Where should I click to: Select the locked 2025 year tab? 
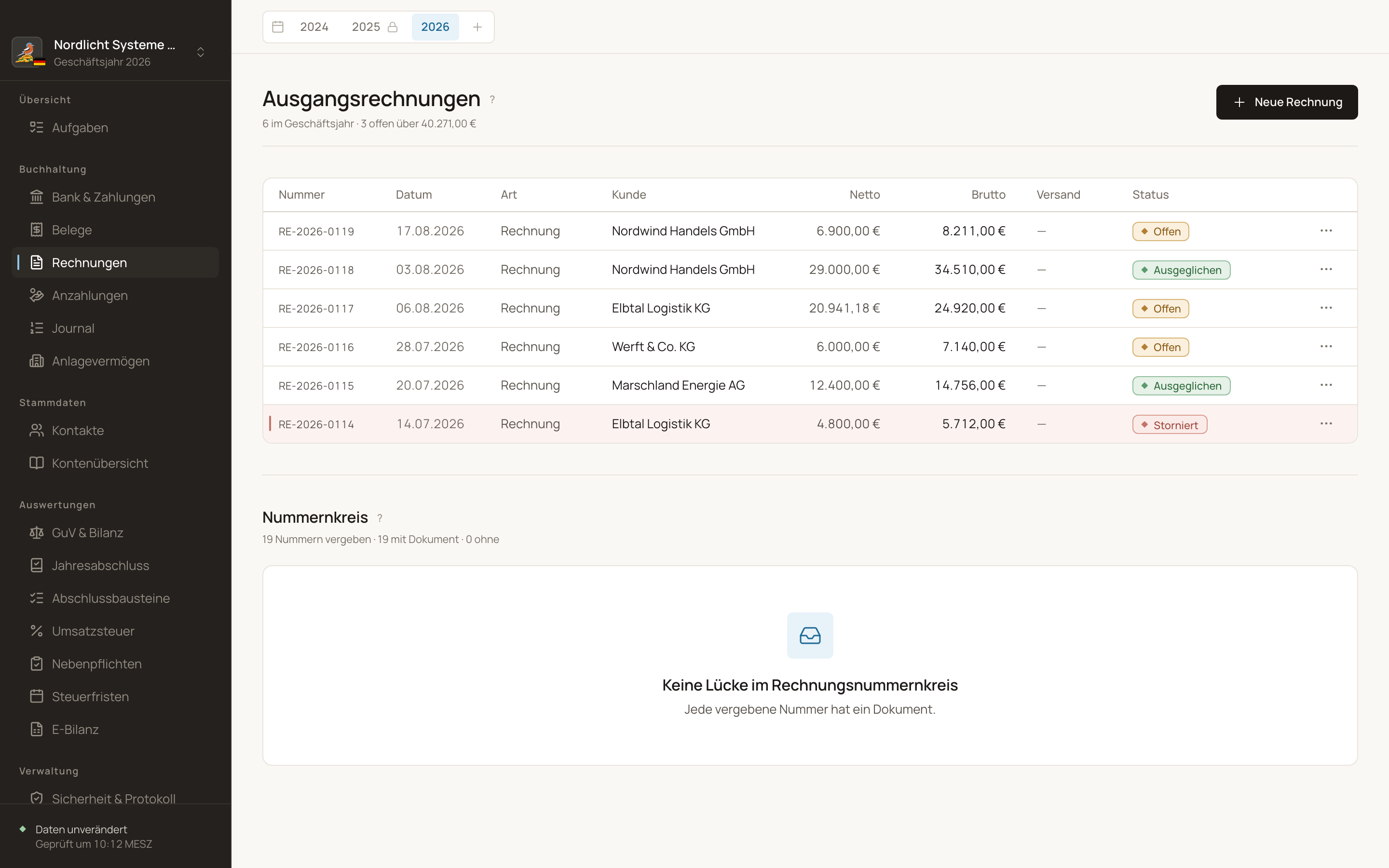(x=374, y=27)
